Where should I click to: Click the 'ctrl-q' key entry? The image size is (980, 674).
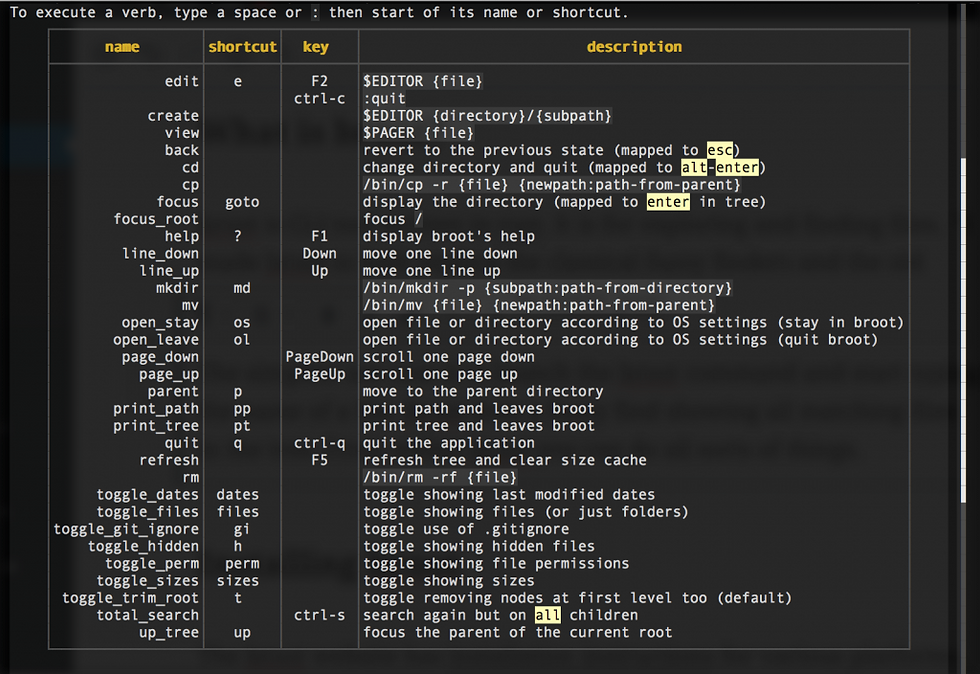coord(319,443)
